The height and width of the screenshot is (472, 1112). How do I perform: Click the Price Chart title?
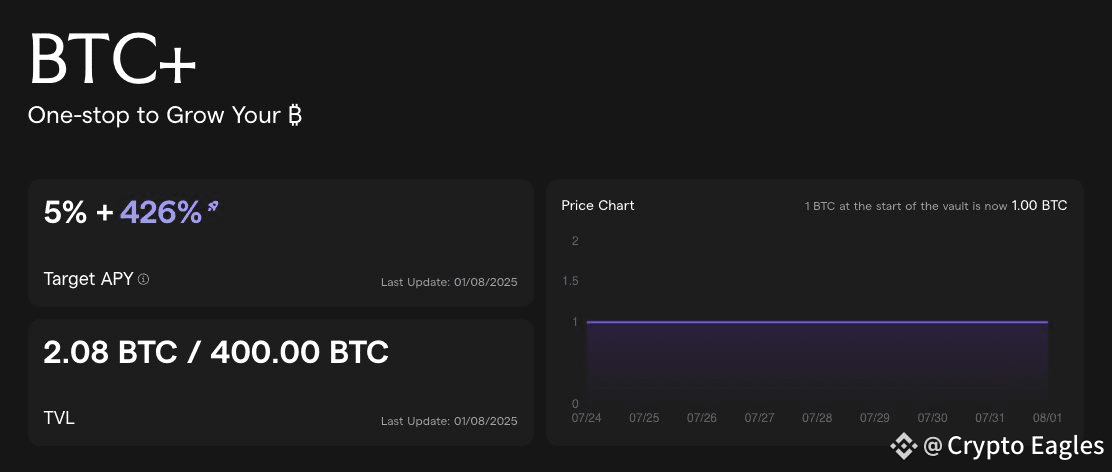(598, 206)
